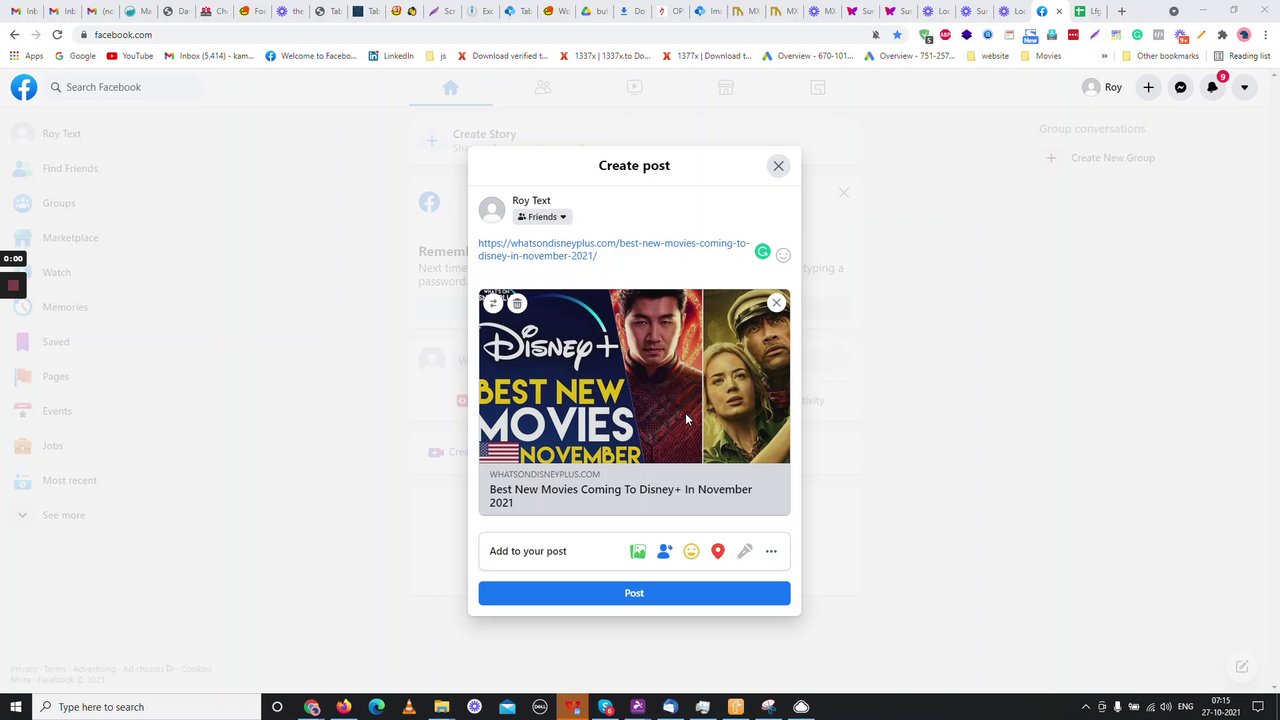Click the microphone icon in Add to your post

click(745, 551)
